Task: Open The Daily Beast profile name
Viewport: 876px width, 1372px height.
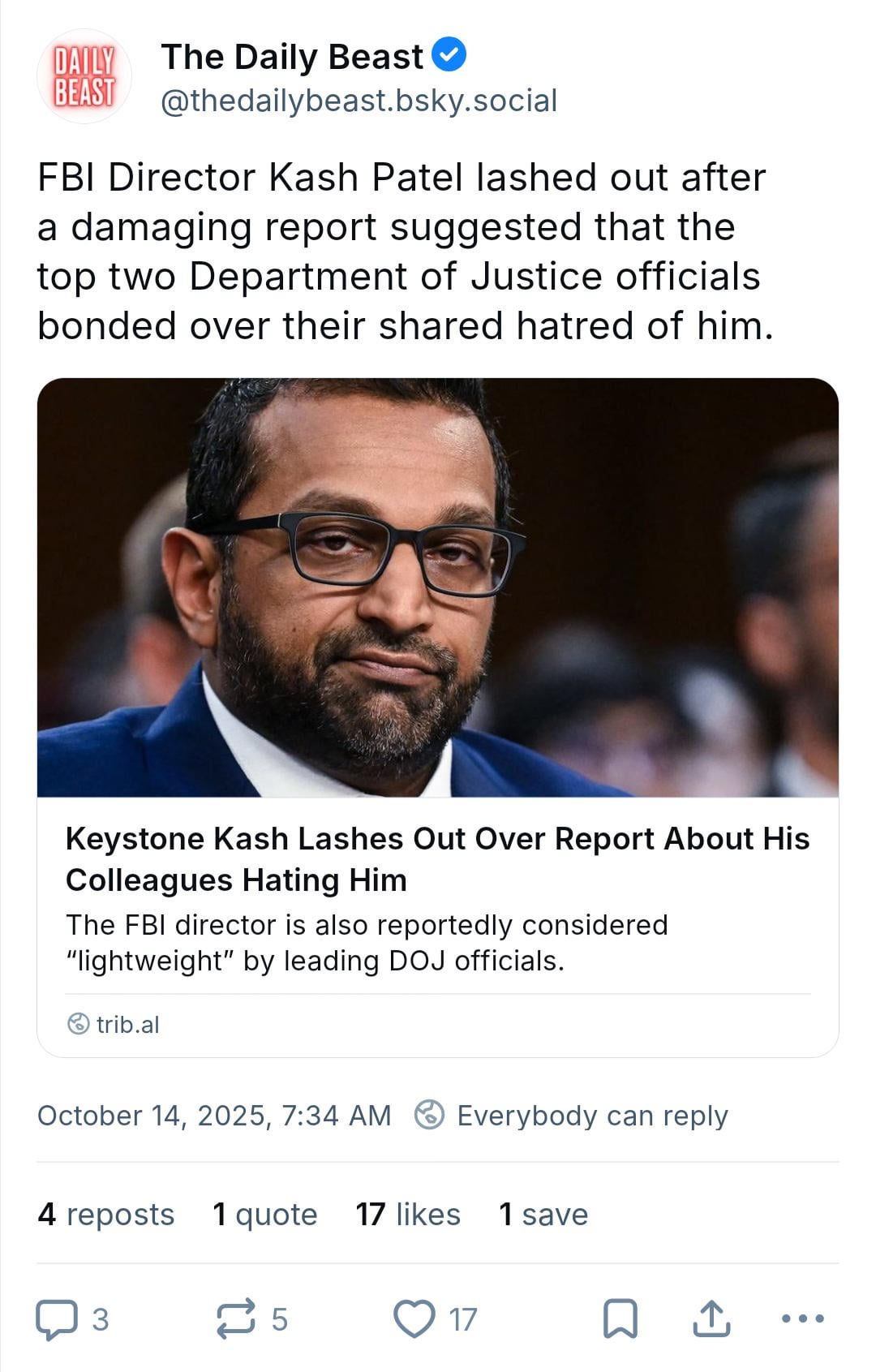Action: [292, 57]
